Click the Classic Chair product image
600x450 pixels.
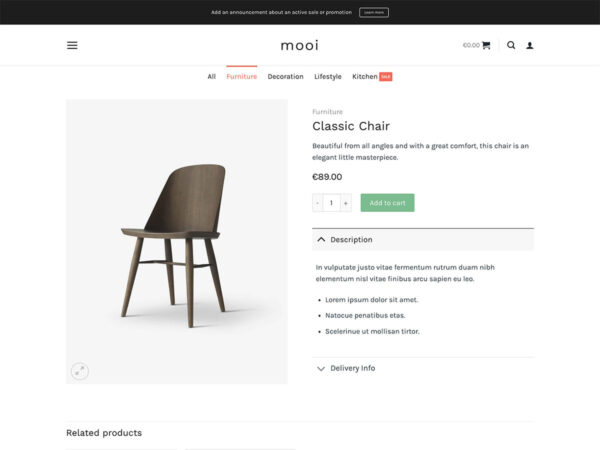coord(176,240)
